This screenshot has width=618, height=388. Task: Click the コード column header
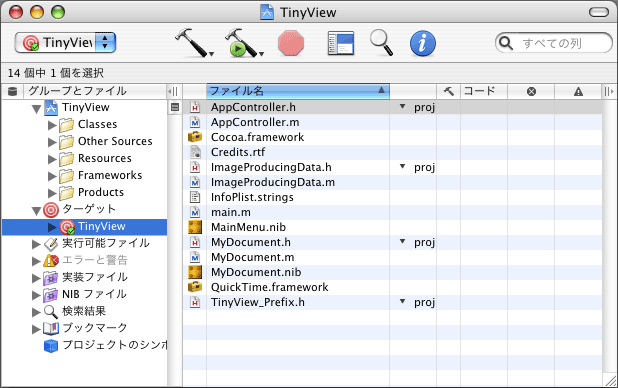484,91
